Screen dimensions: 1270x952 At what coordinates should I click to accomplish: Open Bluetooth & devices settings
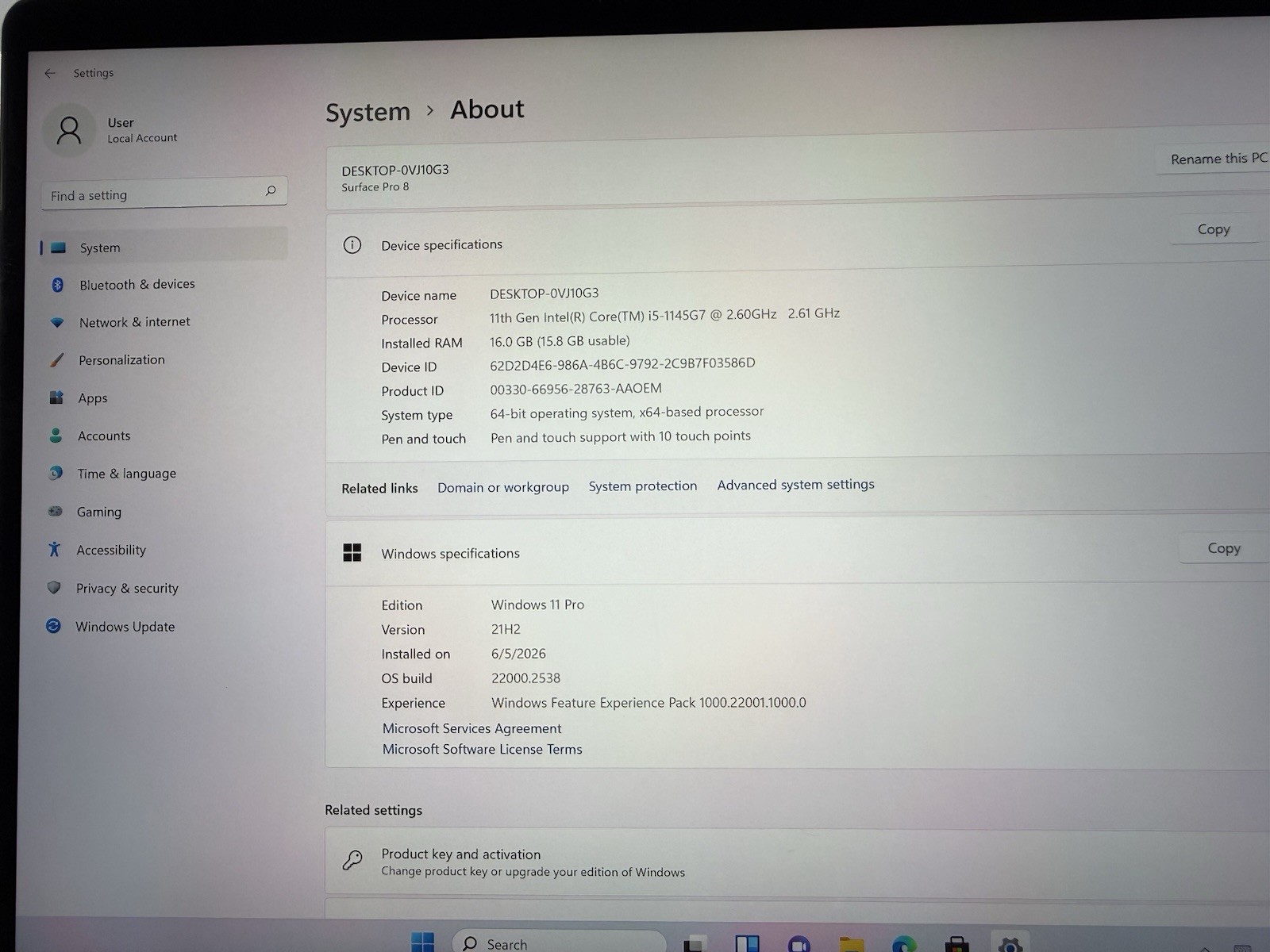click(164, 284)
